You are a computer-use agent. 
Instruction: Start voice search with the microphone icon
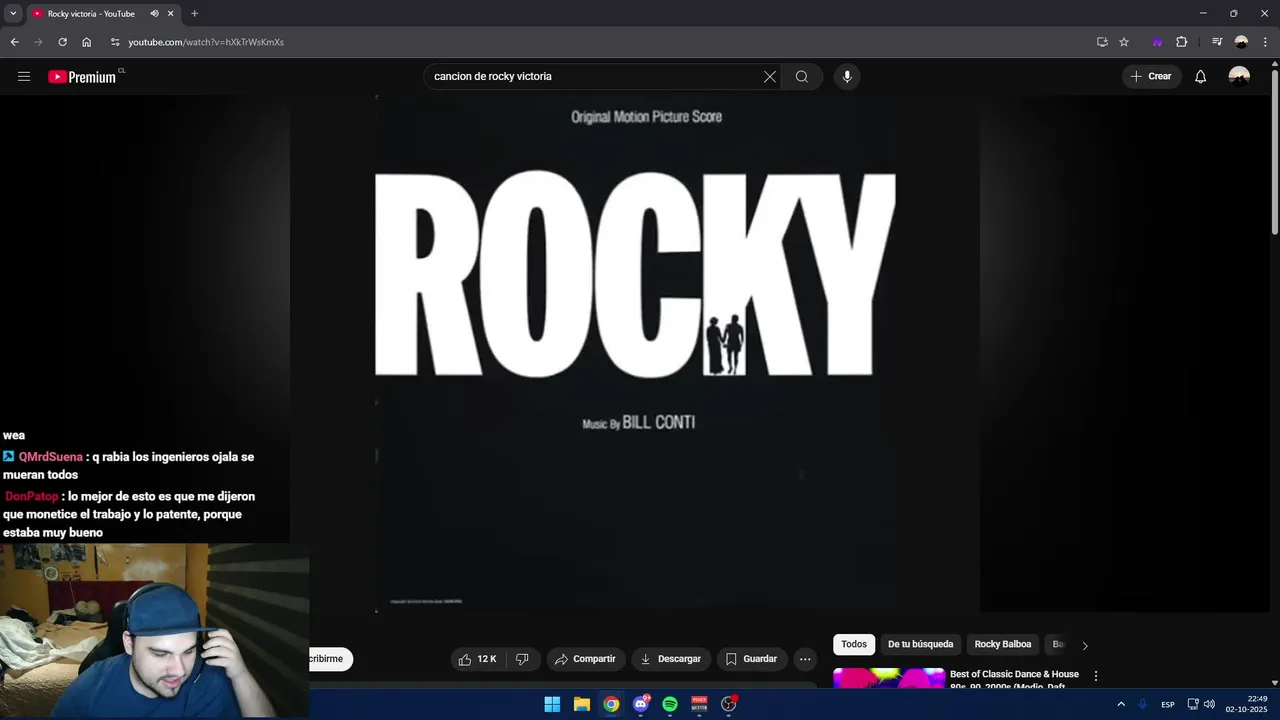tap(847, 76)
